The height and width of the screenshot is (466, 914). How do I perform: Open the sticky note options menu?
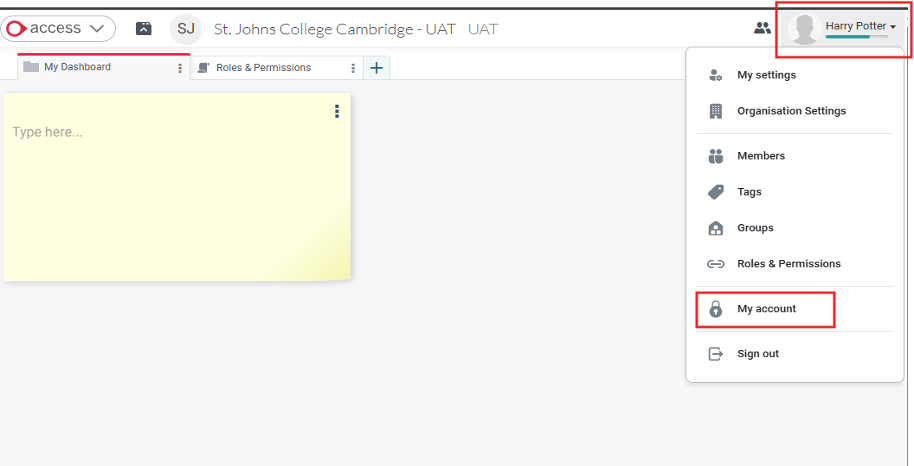pyautogui.click(x=337, y=111)
